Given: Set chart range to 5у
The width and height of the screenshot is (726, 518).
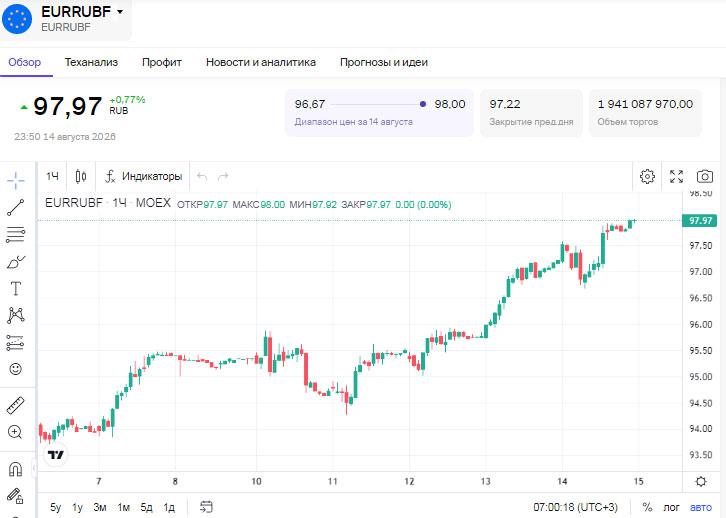Looking at the screenshot, I should (x=55, y=507).
